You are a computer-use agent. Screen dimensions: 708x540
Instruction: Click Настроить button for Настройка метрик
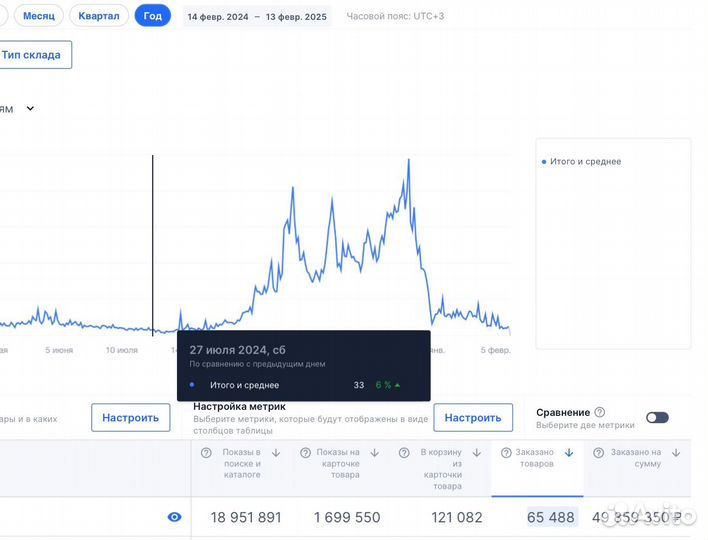(x=472, y=417)
